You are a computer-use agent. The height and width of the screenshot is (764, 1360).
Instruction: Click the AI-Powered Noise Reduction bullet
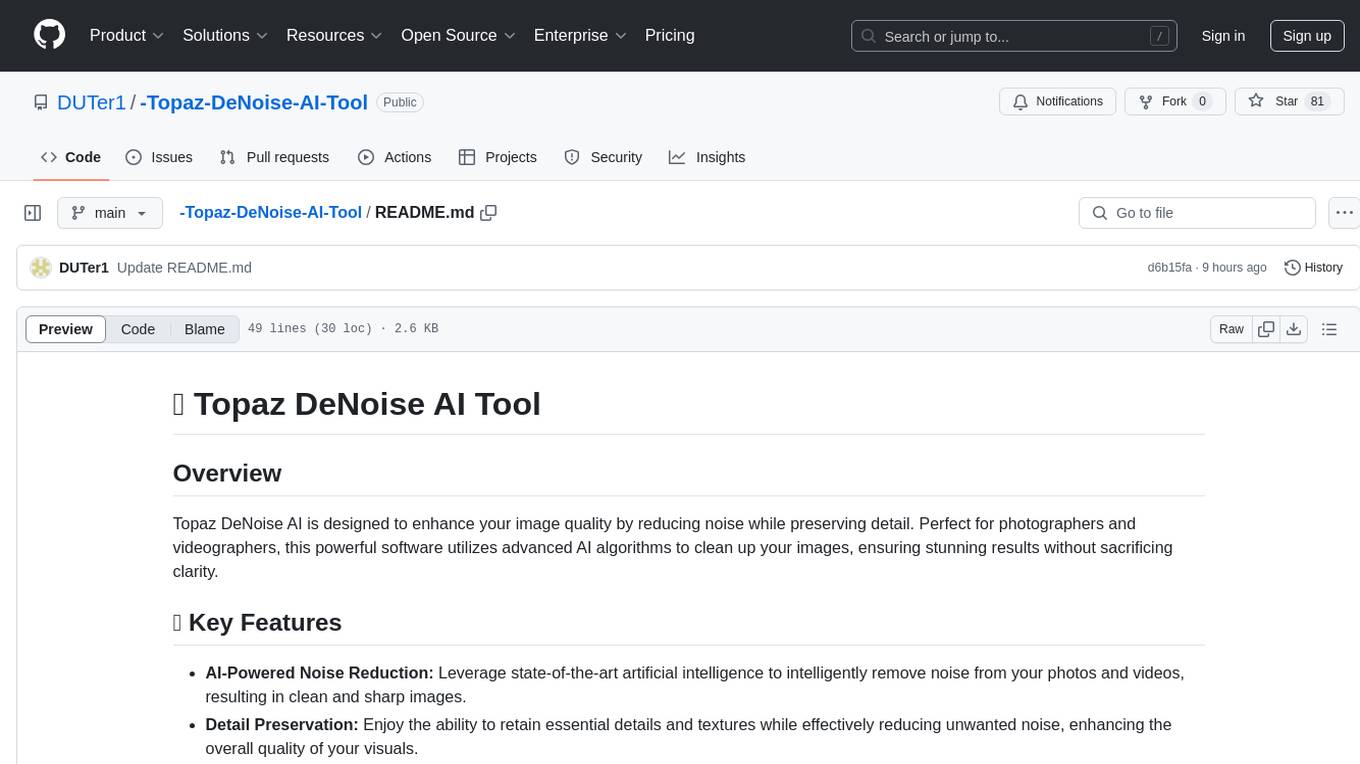click(x=695, y=685)
